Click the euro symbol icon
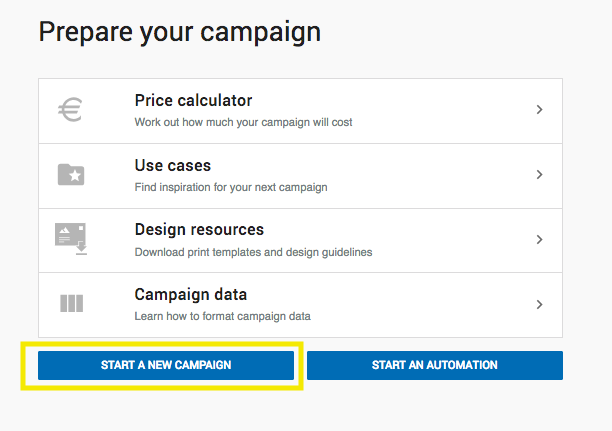Screen dimensions: 612x431 tap(70, 110)
